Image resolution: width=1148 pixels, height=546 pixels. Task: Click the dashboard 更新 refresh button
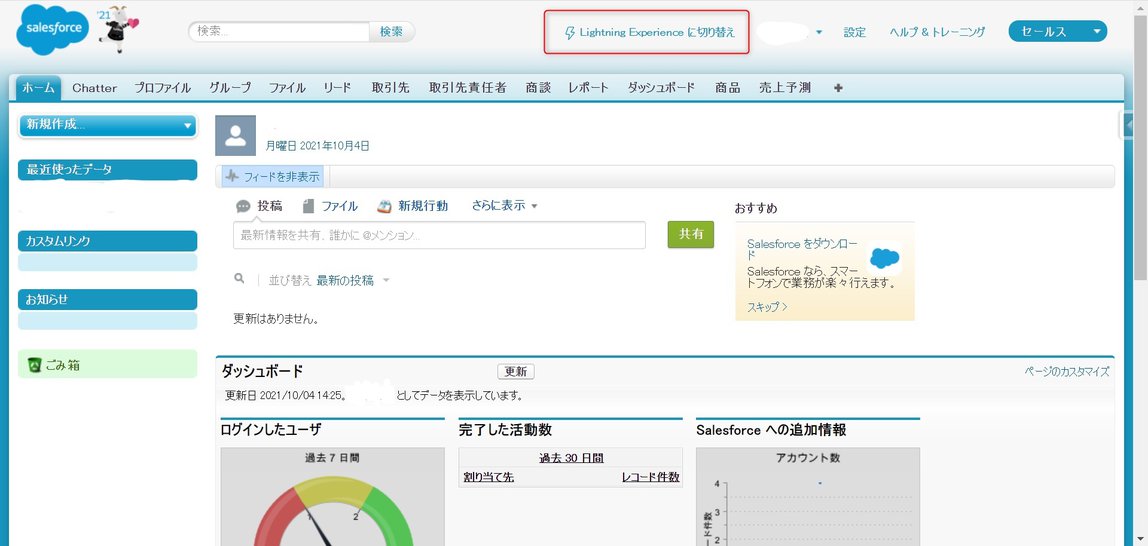point(516,371)
